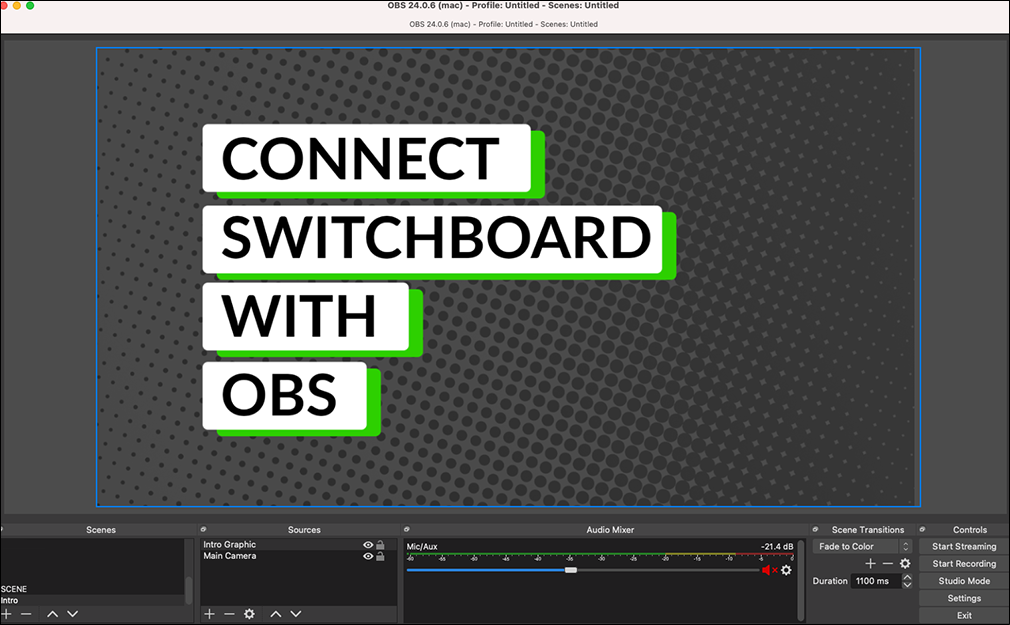Image resolution: width=1010 pixels, height=625 pixels.
Task: Add a new scene with plus icon
Action: click(6, 614)
